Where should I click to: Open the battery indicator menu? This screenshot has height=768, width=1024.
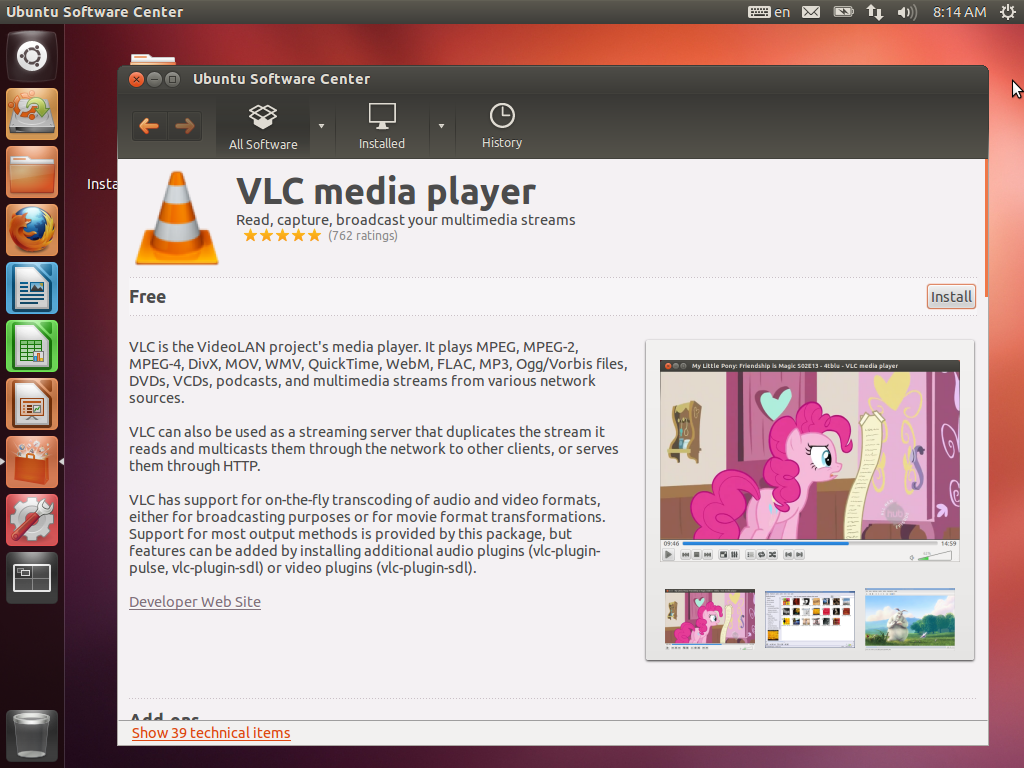pos(843,12)
